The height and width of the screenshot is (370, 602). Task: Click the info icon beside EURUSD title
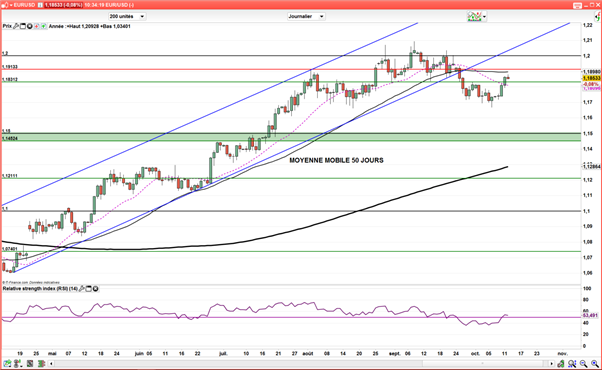40,5
